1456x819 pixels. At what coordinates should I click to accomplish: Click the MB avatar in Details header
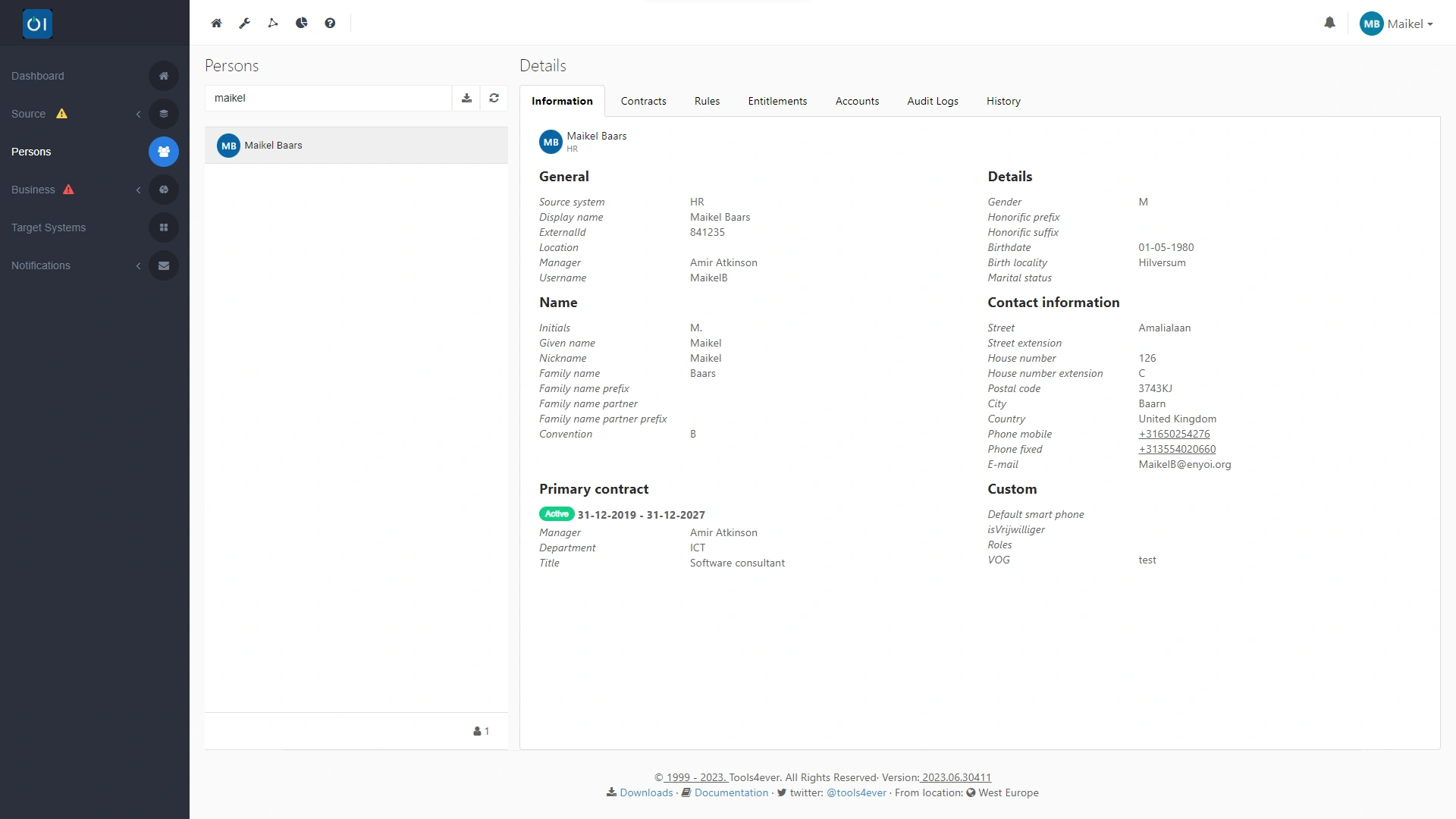click(551, 142)
